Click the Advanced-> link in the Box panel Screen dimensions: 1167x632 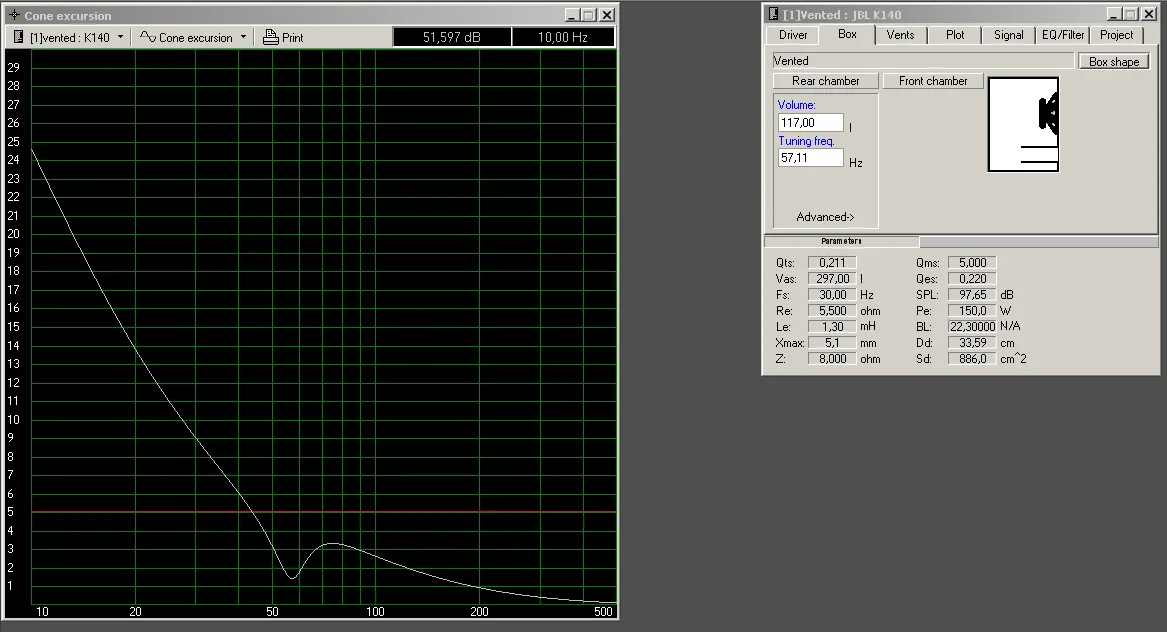[x=825, y=217]
